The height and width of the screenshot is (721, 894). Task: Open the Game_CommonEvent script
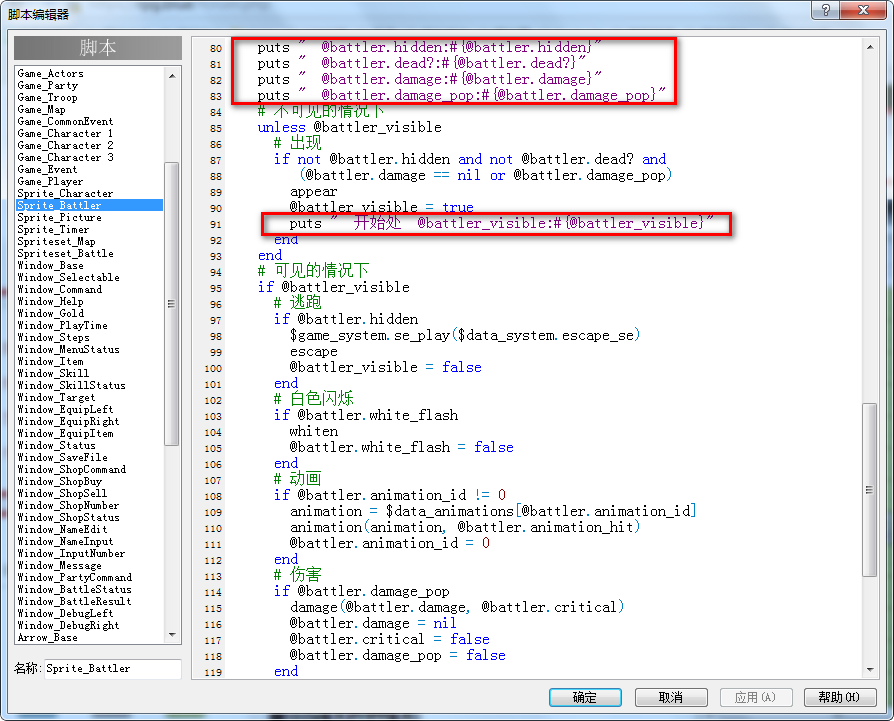tap(66, 121)
